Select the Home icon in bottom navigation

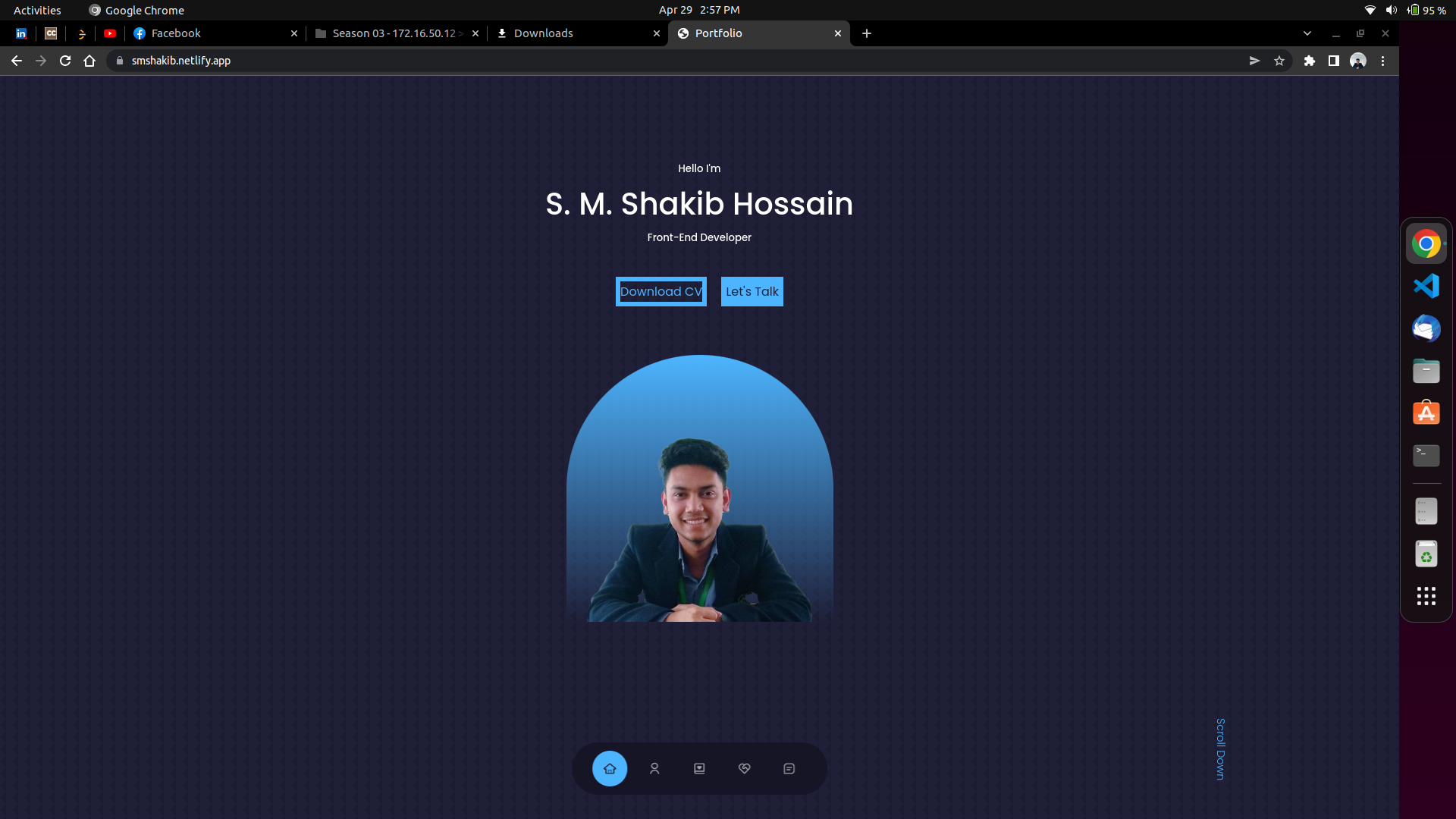(610, 768)
